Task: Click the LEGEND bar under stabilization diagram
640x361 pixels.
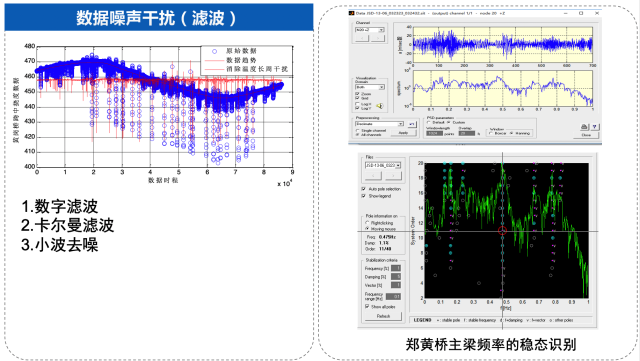Action: point(501,320)
